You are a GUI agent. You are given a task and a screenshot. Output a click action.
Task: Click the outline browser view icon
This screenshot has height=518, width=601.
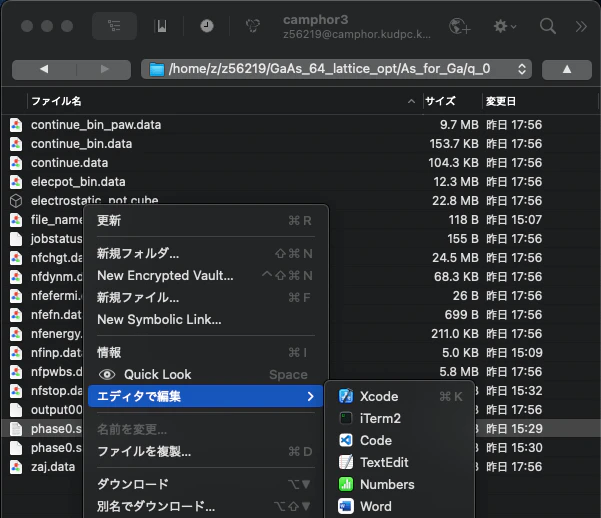click(x=114, y=26)
